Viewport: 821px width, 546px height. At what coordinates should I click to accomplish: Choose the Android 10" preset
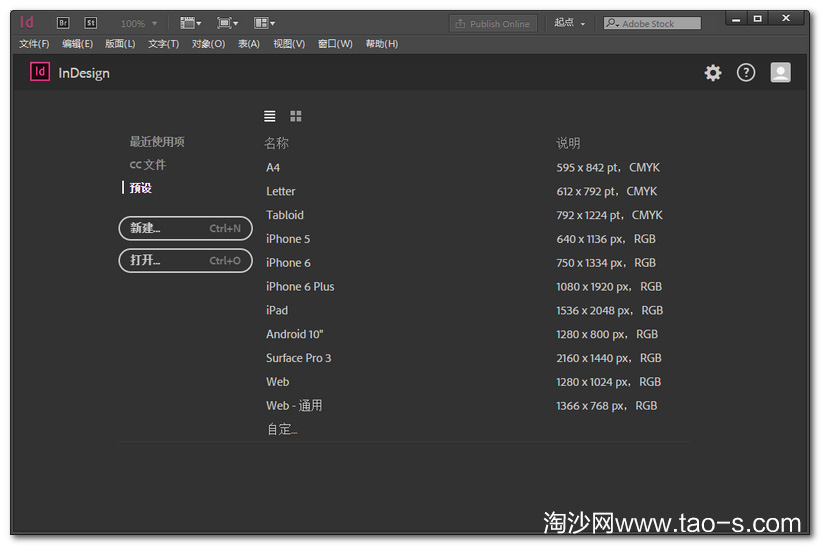[x=295, y=335]
